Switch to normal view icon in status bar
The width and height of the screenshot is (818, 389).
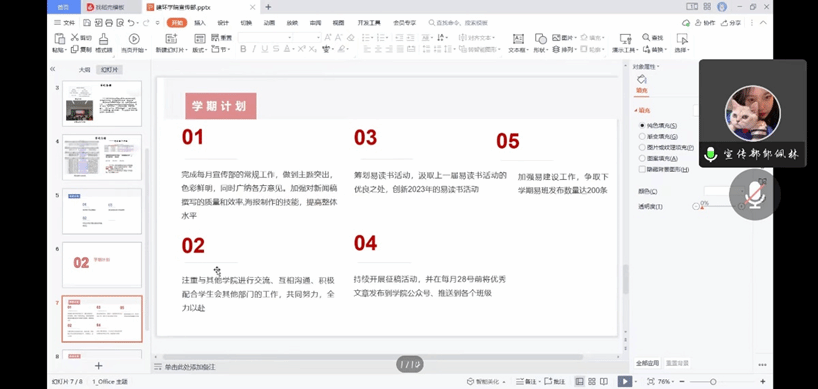click(x=579, y=382)
